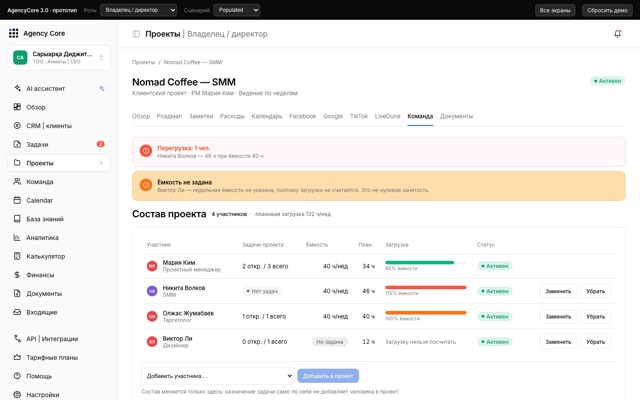
Task: Open Calendar in the sidebar
Action: pos(59,200)
